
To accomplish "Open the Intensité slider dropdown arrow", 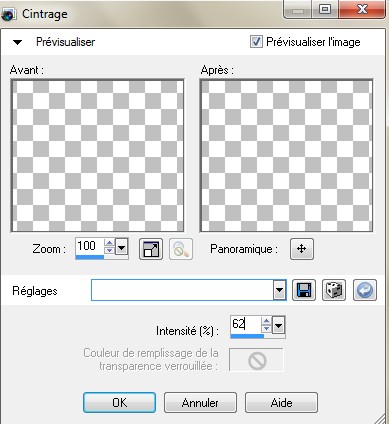I will (x=278, y=325).
